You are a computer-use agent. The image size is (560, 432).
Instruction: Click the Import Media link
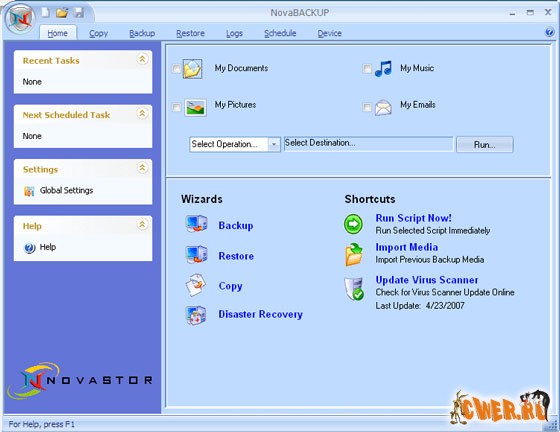tap(406, 247)
